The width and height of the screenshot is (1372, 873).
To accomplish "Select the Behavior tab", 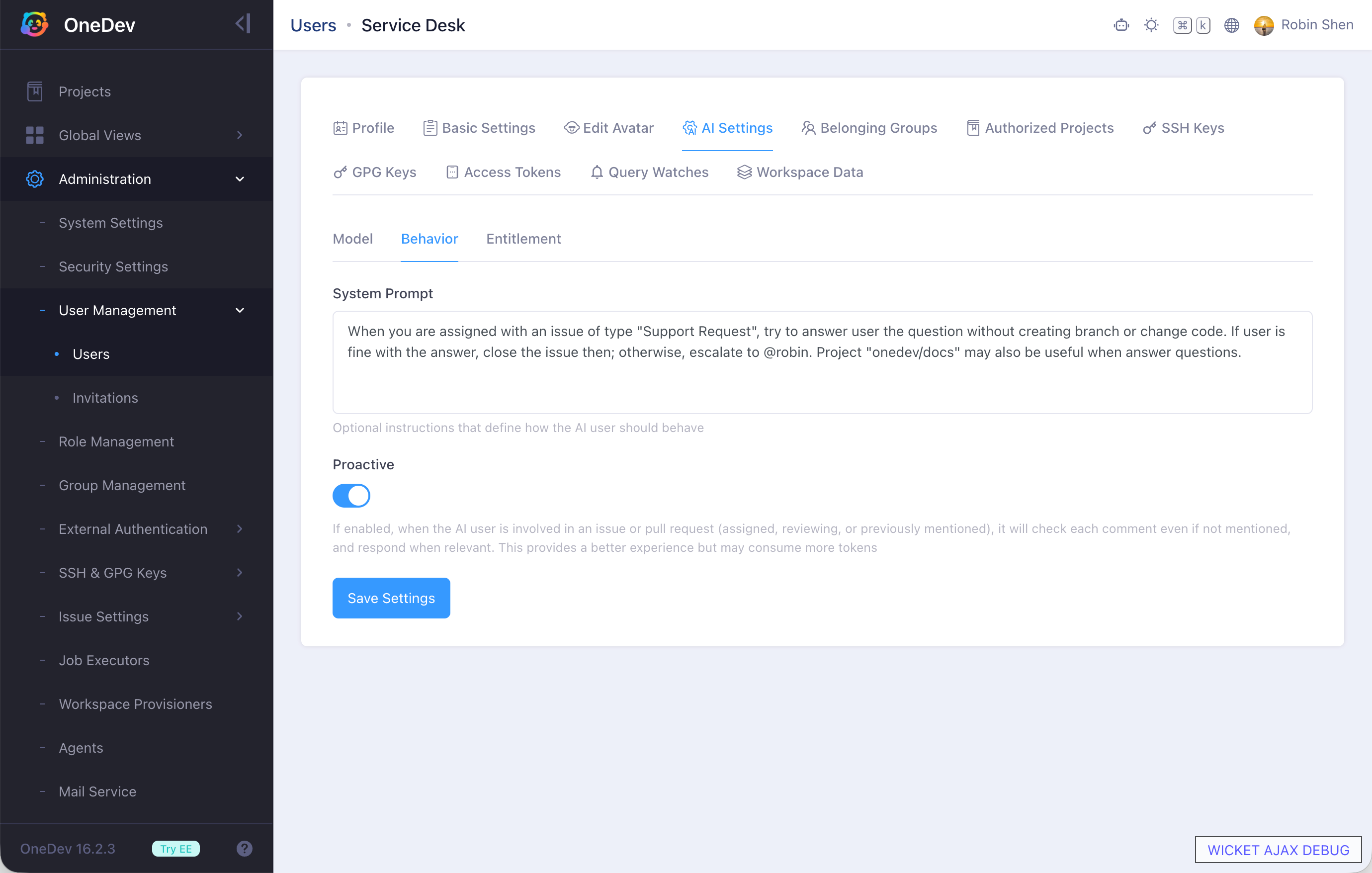I will tap(429, 239).
